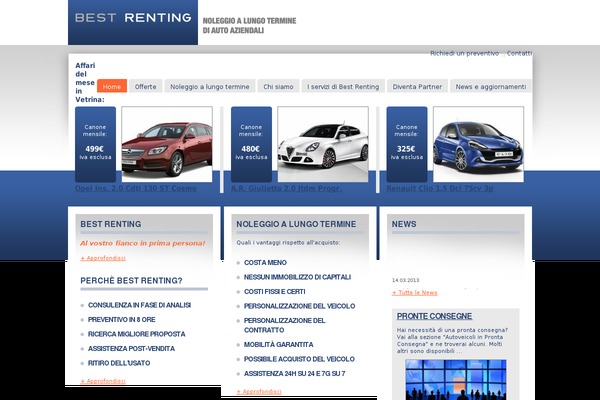Open Renault Clio 1.5 Dci 75cv 3p link
Image resolution: width=600 pixels, height=400 pixels.
[x=440, y=188]
